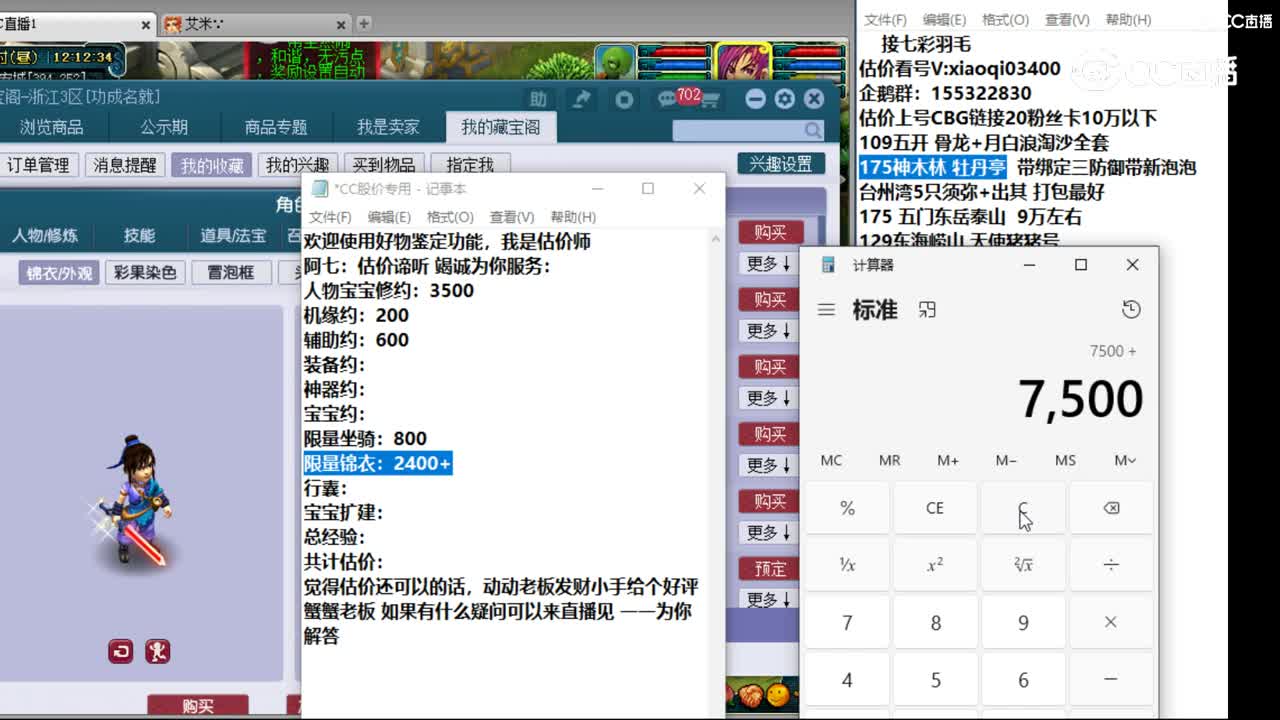This screenshot has height=720, width=1280.
Task: Open the Calculator navigation hamburger menu
Action: coord(827,310)
